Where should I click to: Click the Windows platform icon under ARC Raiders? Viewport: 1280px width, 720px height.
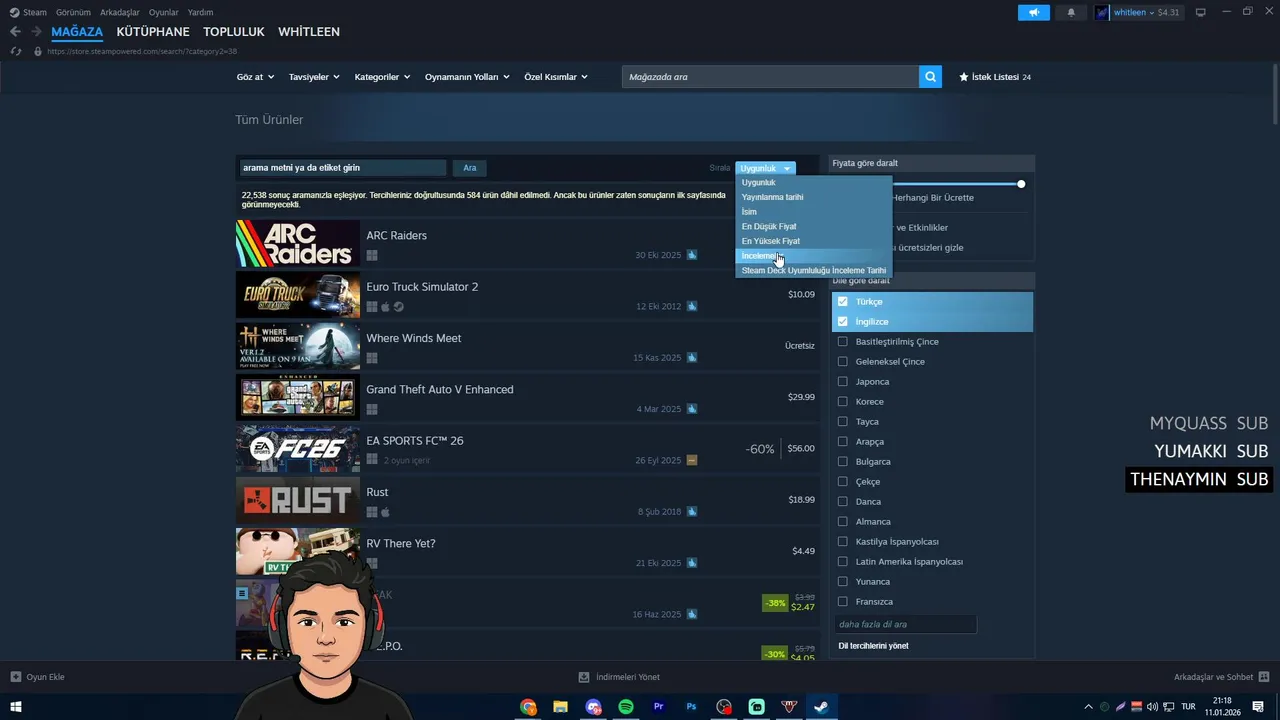click(x=372, y=255)
